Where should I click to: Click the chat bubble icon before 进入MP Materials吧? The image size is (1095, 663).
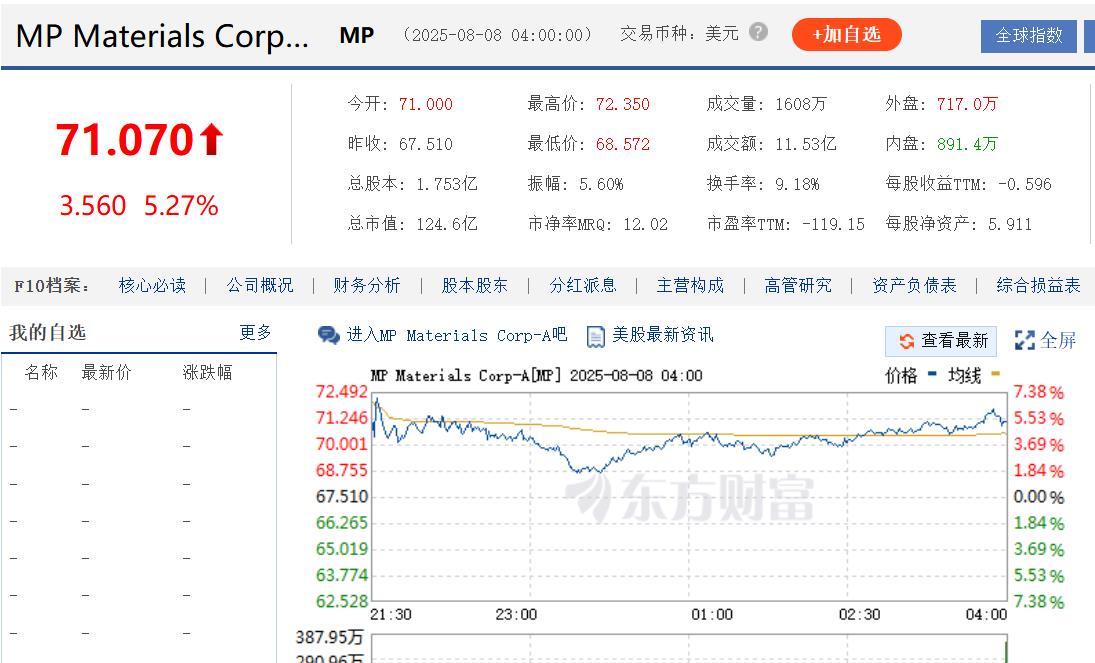[x=328, y=335]
